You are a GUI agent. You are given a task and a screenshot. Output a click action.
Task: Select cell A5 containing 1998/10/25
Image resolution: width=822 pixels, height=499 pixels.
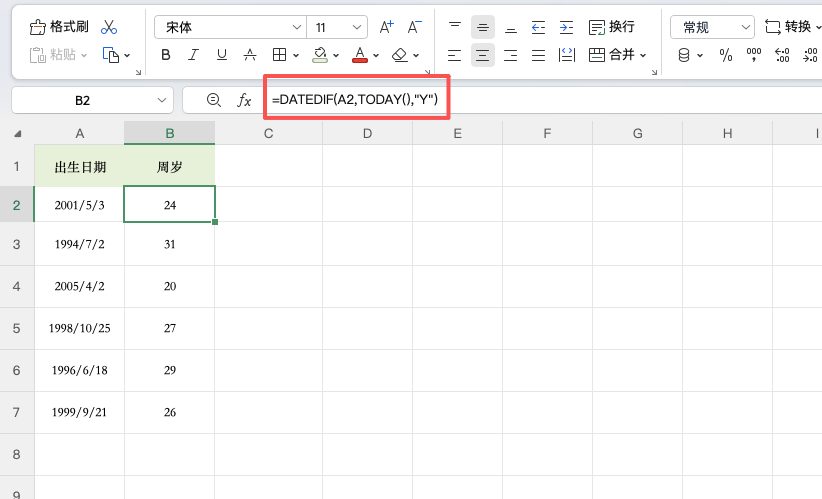tap(79, 327)
